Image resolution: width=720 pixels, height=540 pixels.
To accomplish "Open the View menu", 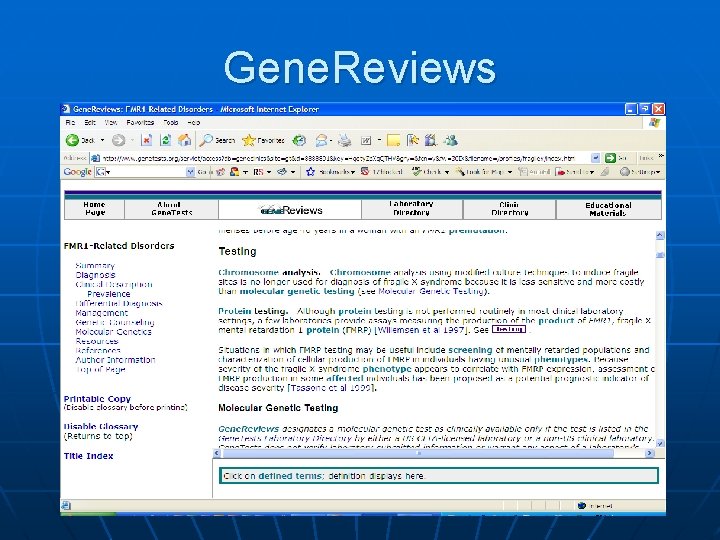I will 111,123.
